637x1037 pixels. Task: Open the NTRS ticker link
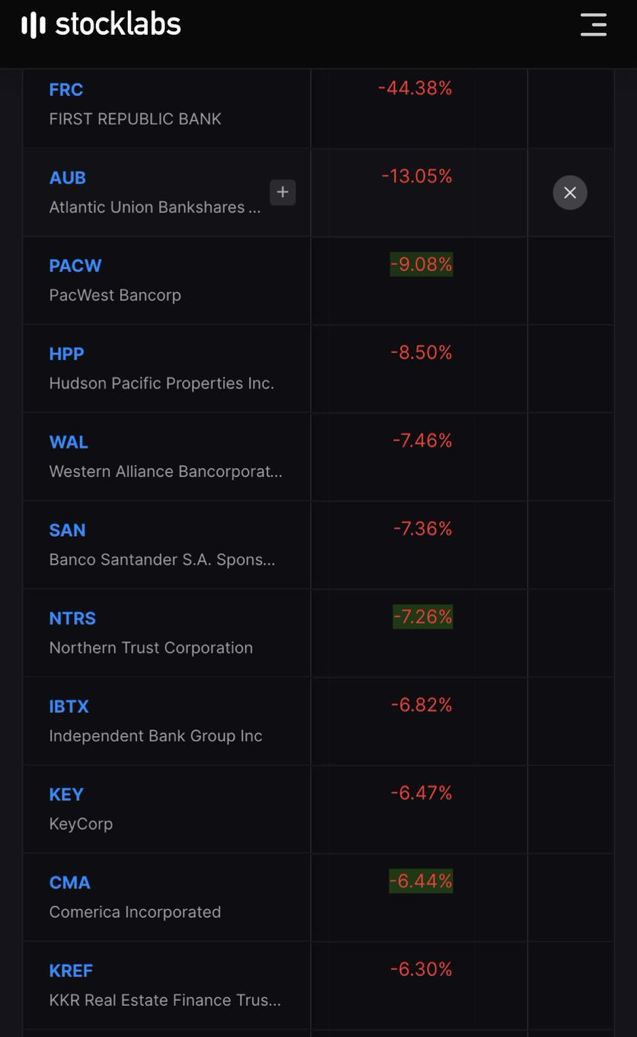coord(72,618)
